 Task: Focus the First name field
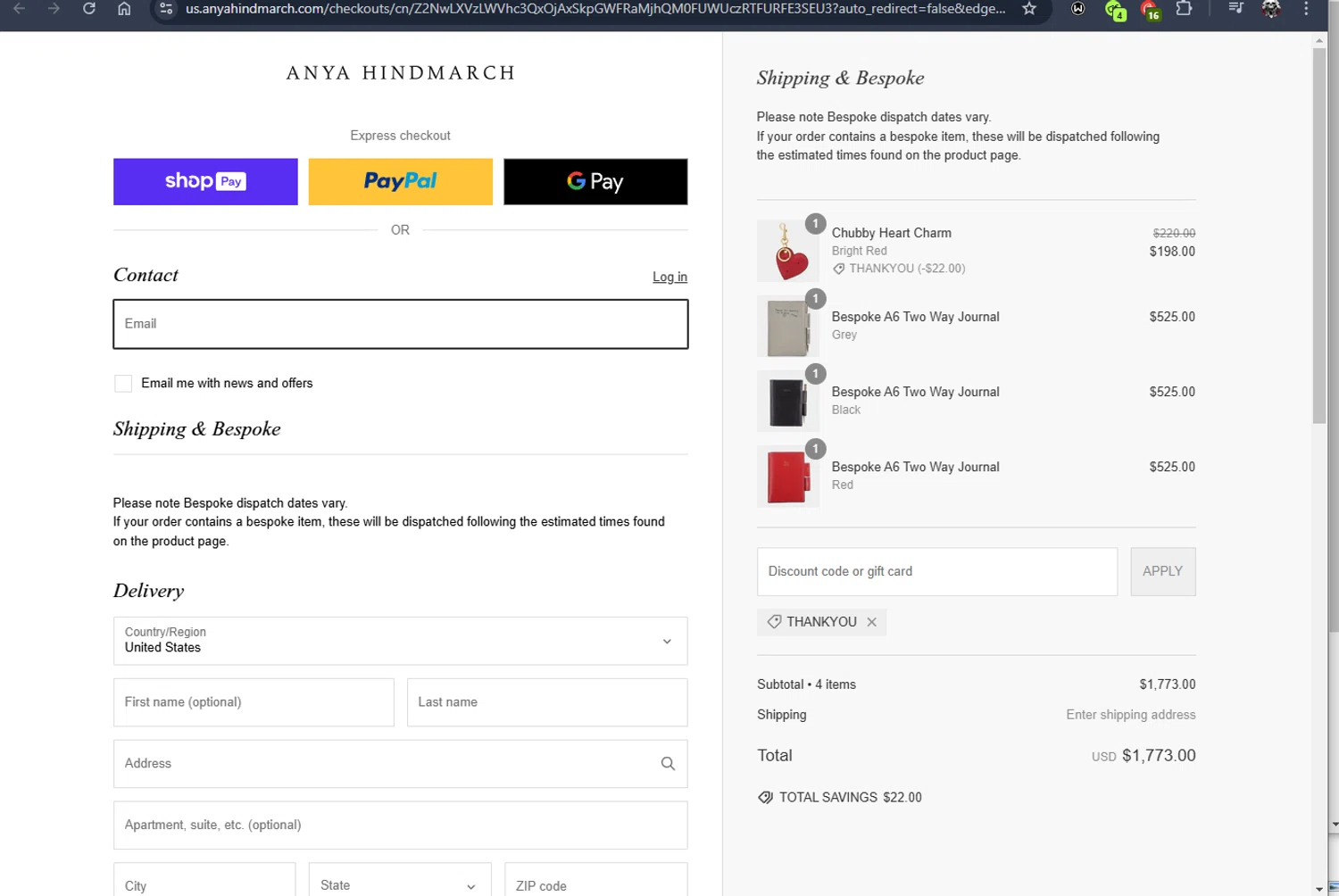pyautogui.click(x=254, y=702)
